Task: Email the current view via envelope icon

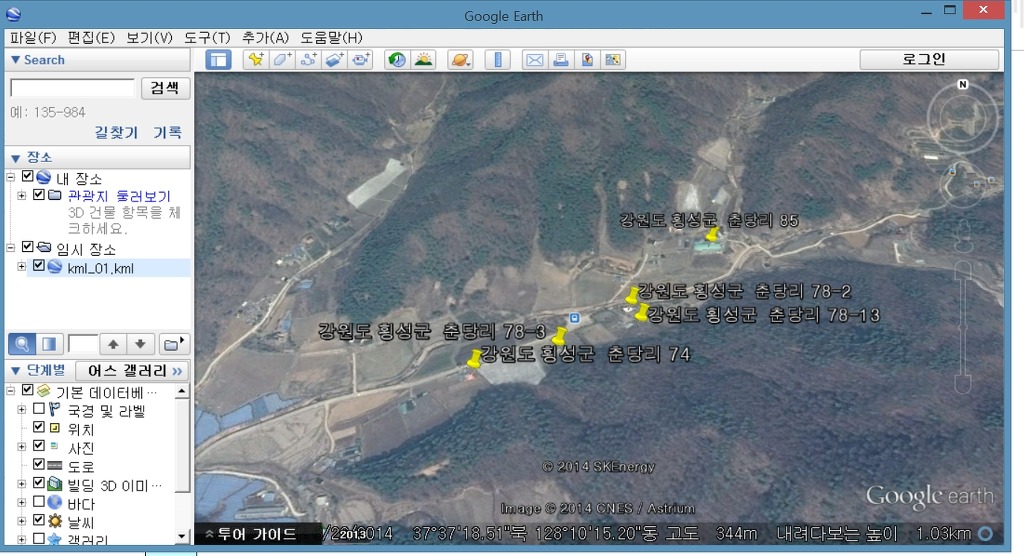Action: pyautogui.click(x=534, y=60)
